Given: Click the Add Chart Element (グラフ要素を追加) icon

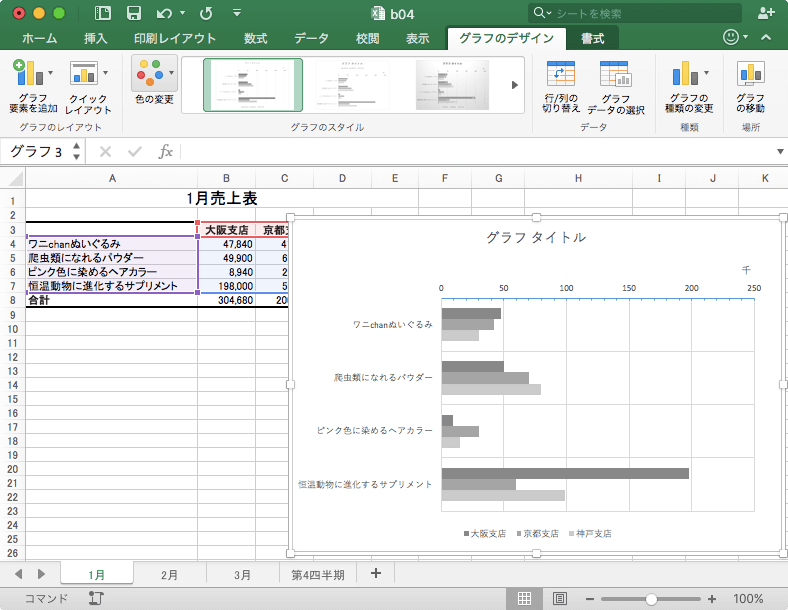Looking at the screenshot, I should [x=33, y=74].
